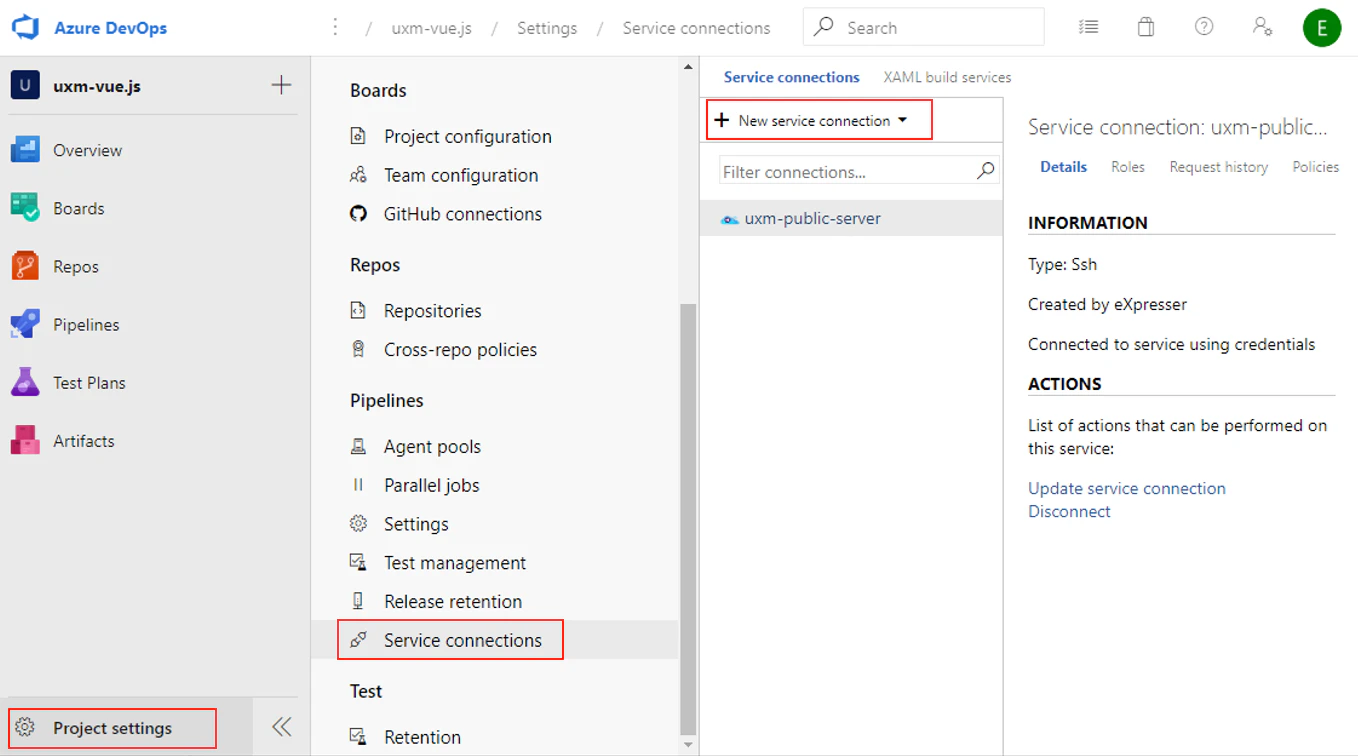Click the settings menu vertical scrollbar

(x=688, y=520)
